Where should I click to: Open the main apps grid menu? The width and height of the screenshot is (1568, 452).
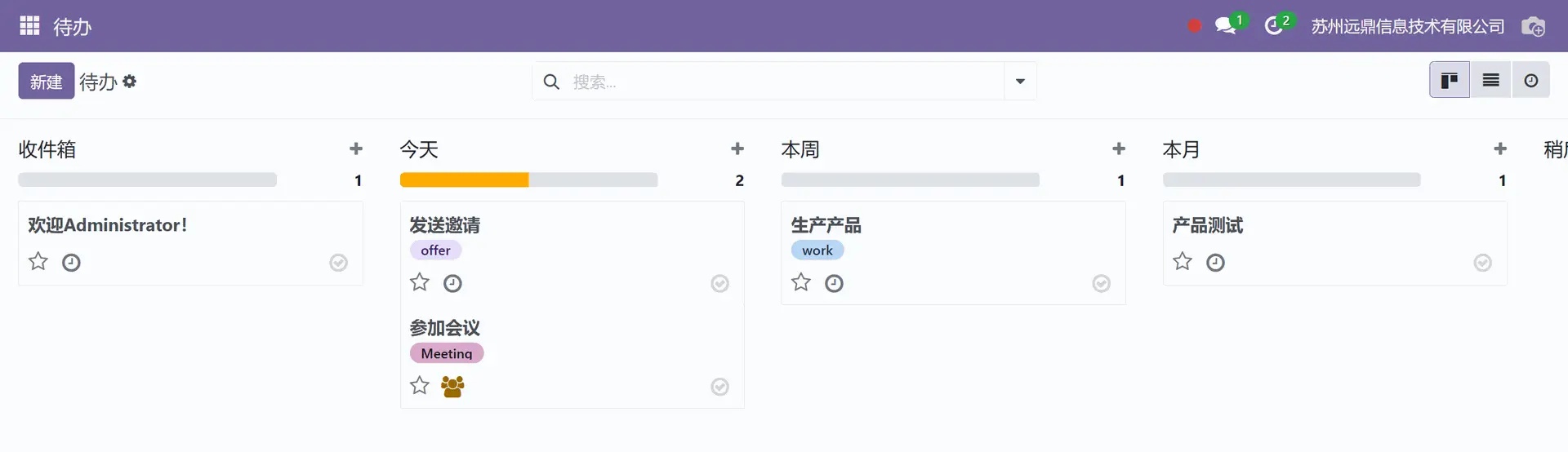pos(29,26)
